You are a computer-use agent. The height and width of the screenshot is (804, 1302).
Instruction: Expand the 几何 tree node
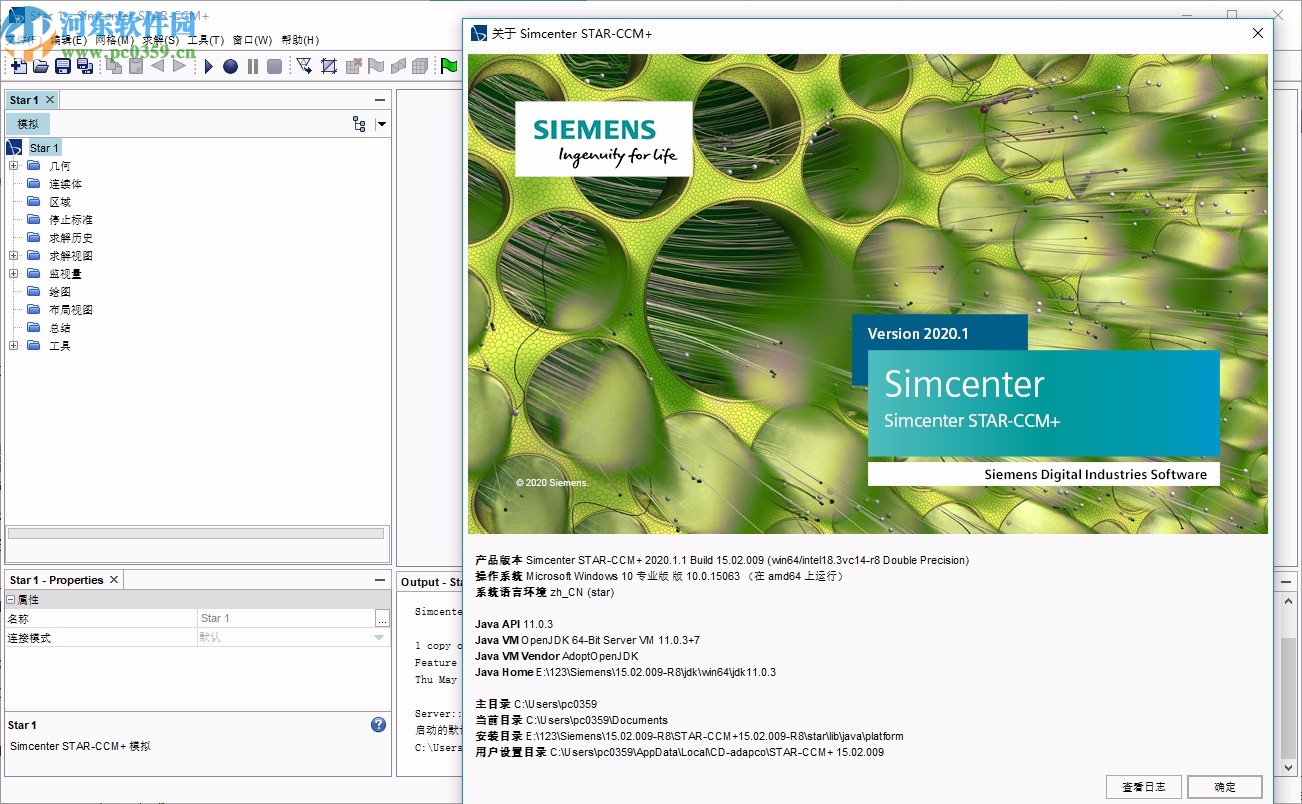click(x=14, y=166)
